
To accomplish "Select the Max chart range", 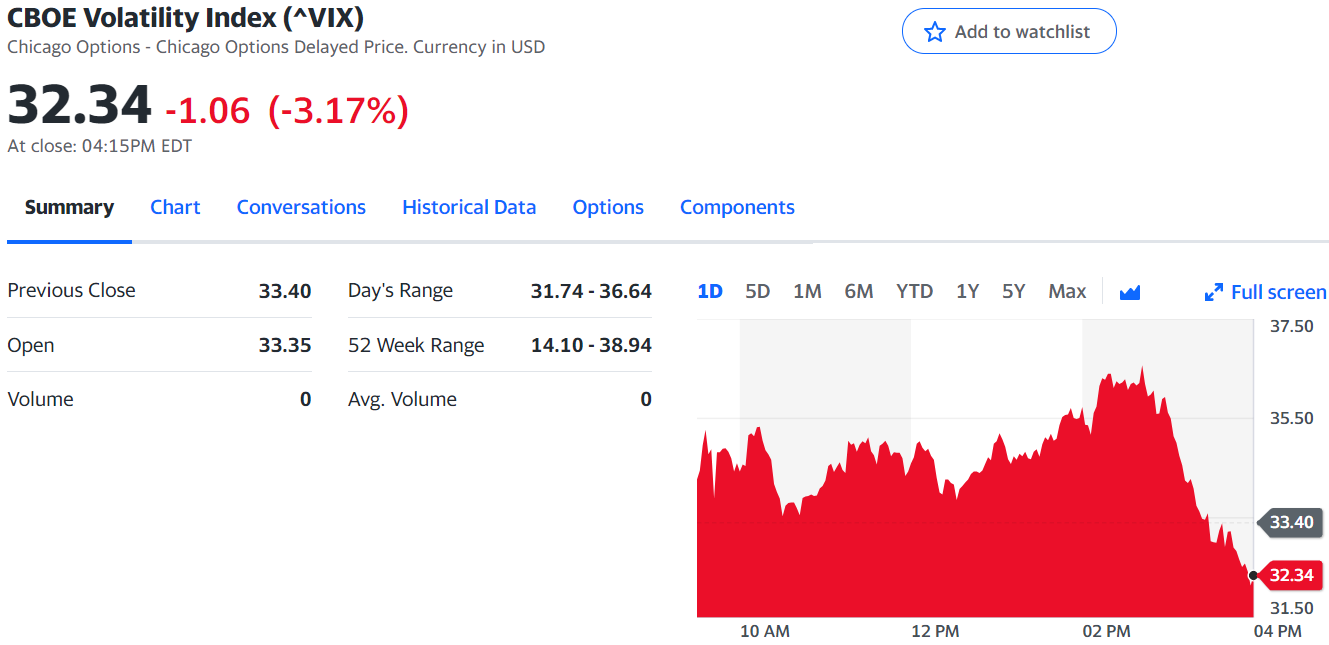I will pos(1067,291).
